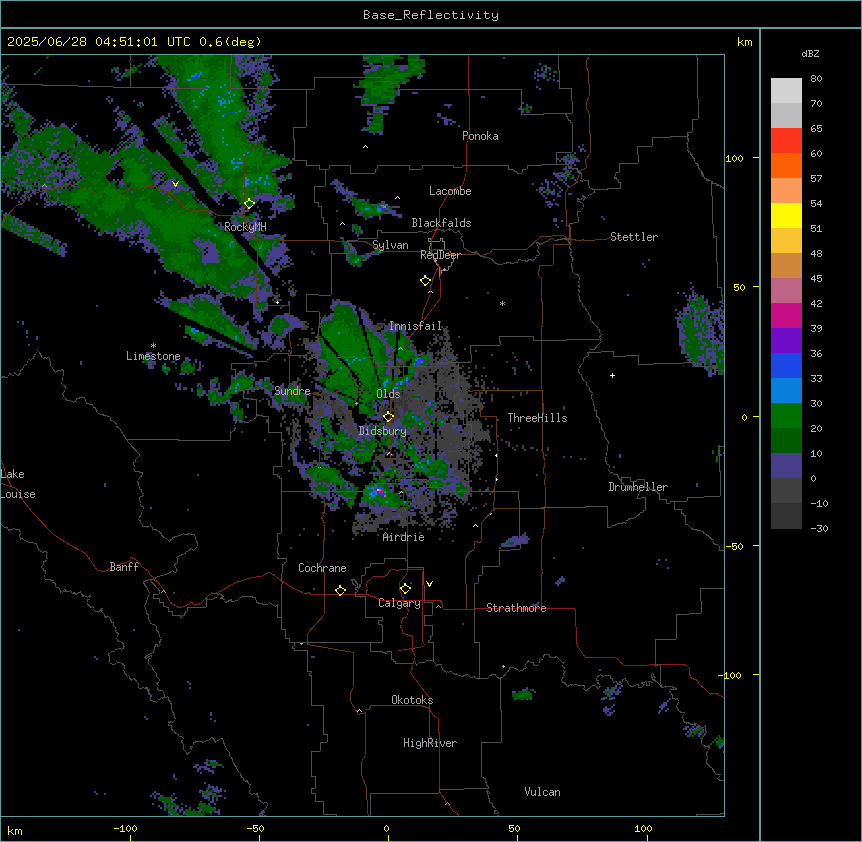Click the ThreeHills label
The image size is (862, 842).
click(x=537, y=418)
